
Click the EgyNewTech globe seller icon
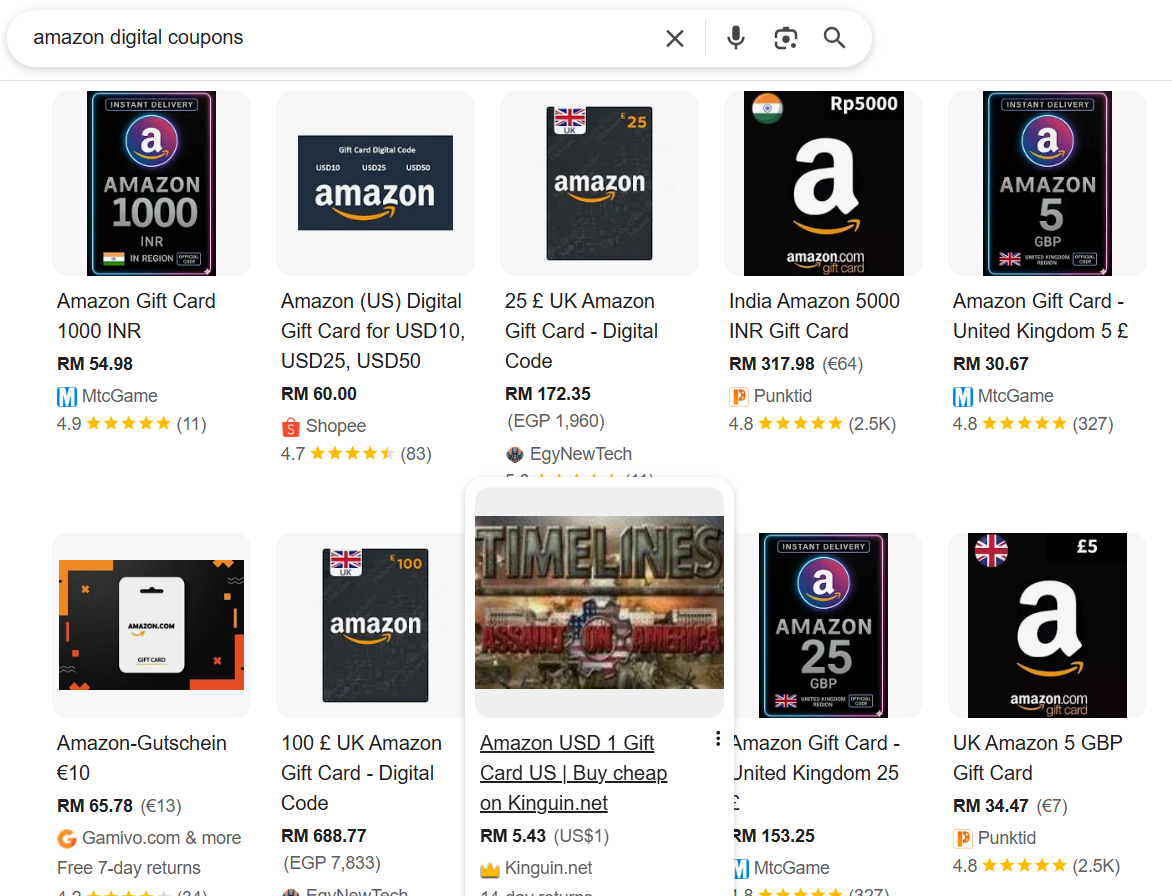click(514, 453)
